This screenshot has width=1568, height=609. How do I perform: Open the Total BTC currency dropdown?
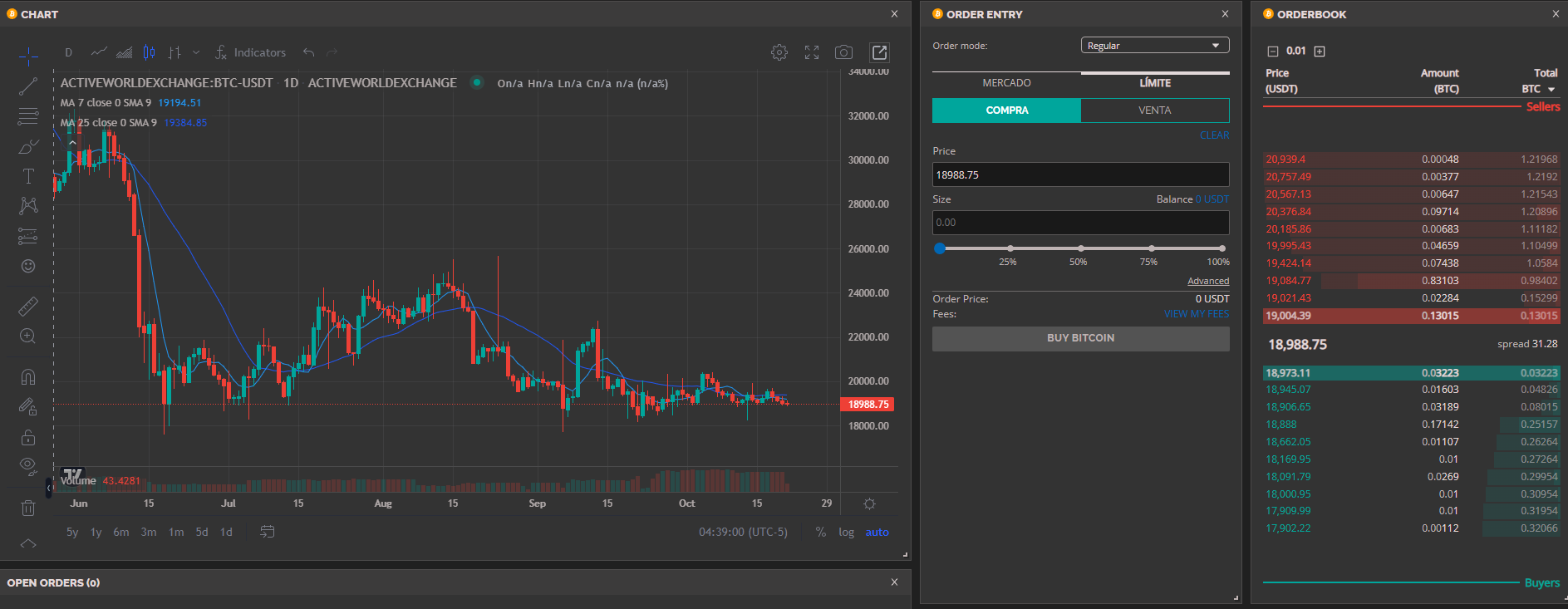(x=1551, y=90)
